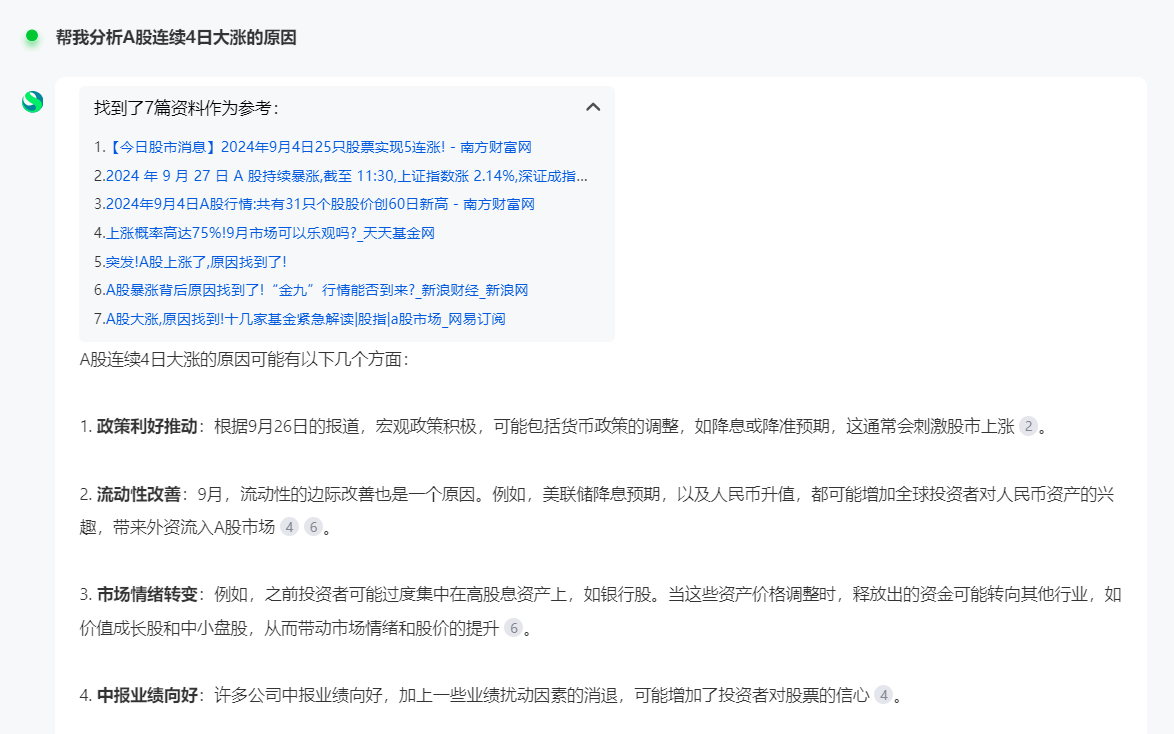This screenshot has width=1174, height=734.
Task: Click citation badge 6 in 流动性改善 paragraph
Action: coord(313,527)
